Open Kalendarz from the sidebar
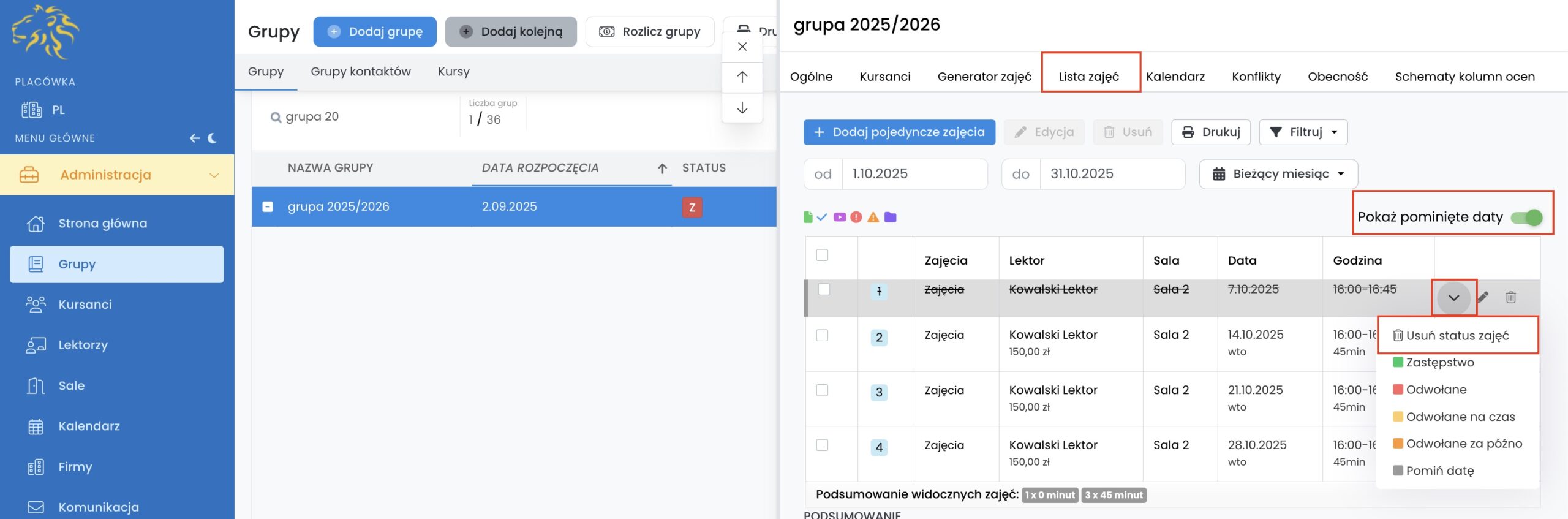This screenshot has height=519, width=1568. (89, 426)
